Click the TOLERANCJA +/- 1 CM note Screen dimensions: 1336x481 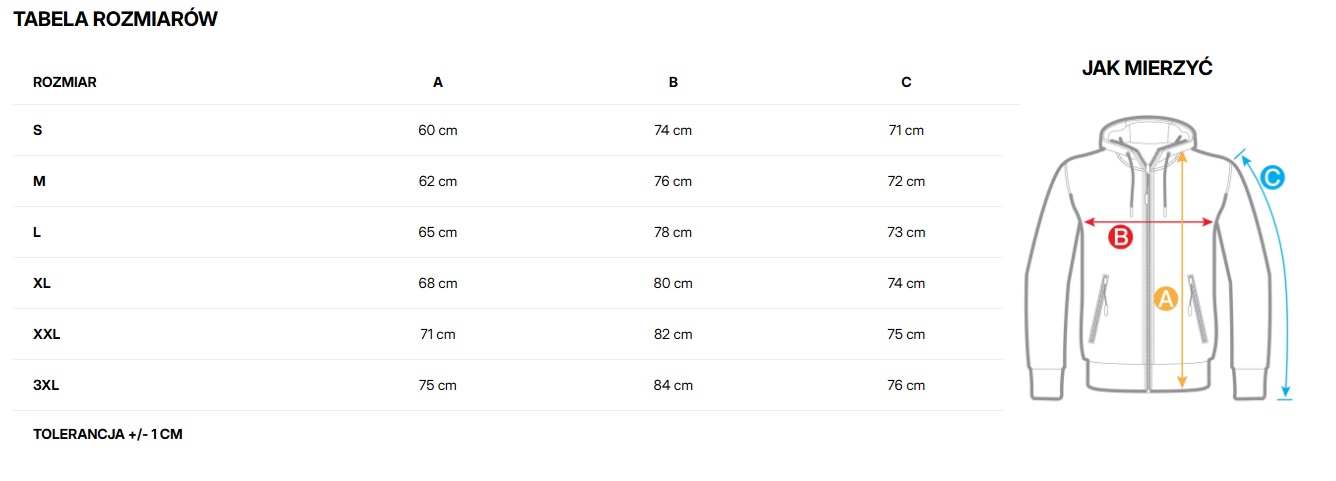[108, 434]
